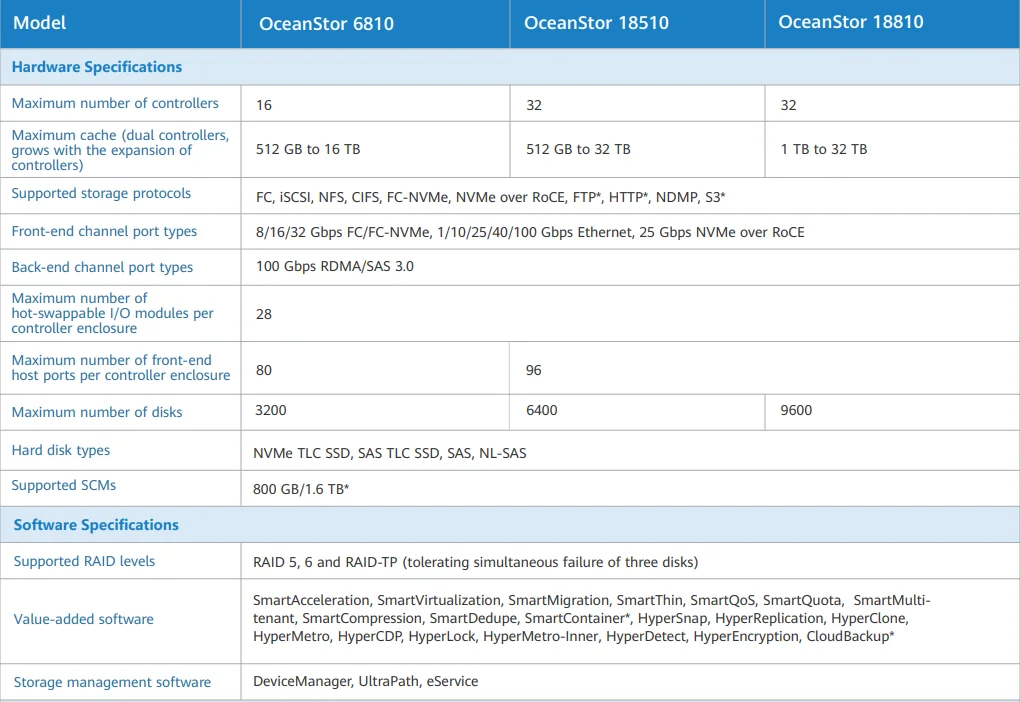Select the OceanStor 18510 column header
The width and height of the screenshot is (1021, 702).
pos(597,24)
